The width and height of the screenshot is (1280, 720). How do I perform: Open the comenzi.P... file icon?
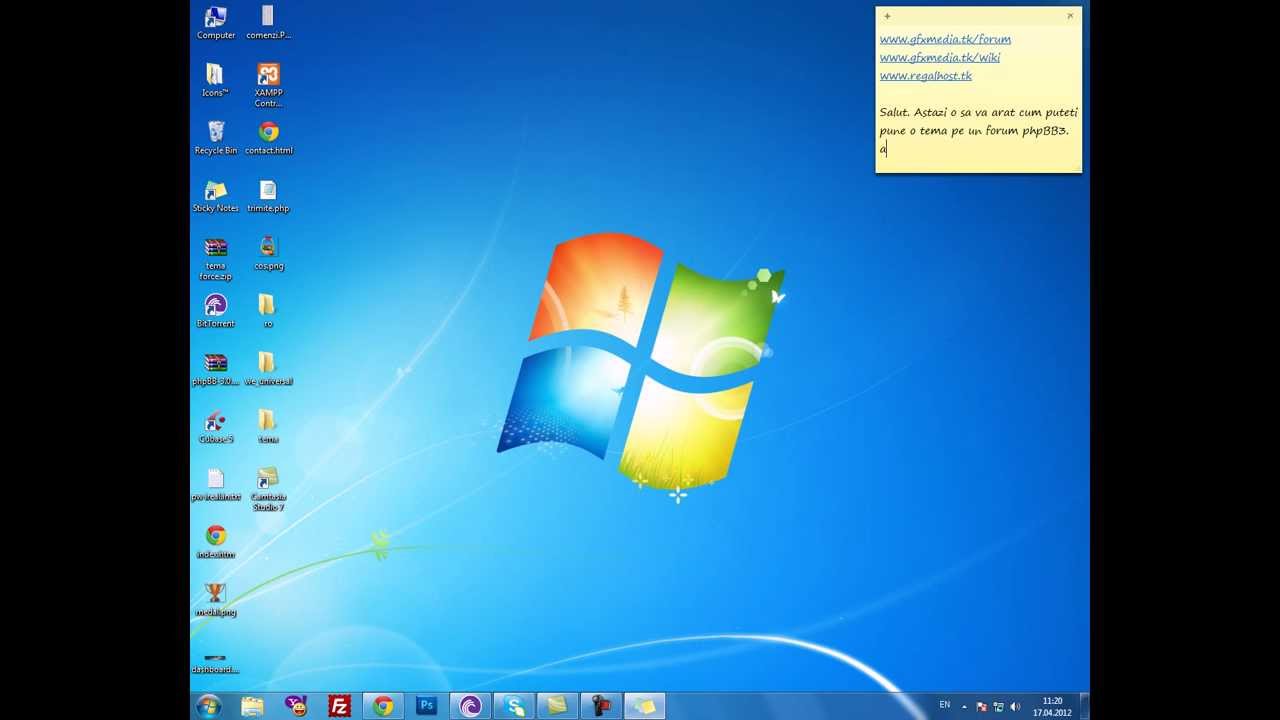coord(268,23)
